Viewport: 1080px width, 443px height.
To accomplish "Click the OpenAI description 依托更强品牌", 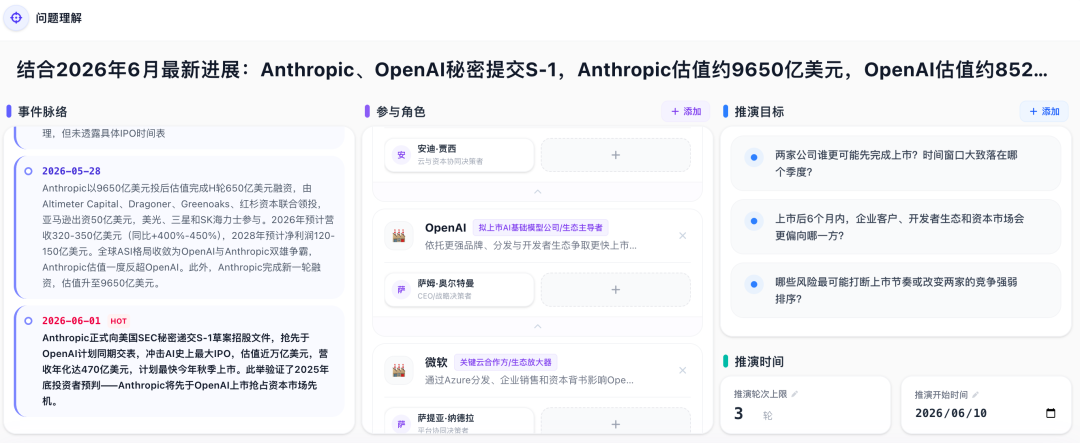I will (x=531, y=245).
